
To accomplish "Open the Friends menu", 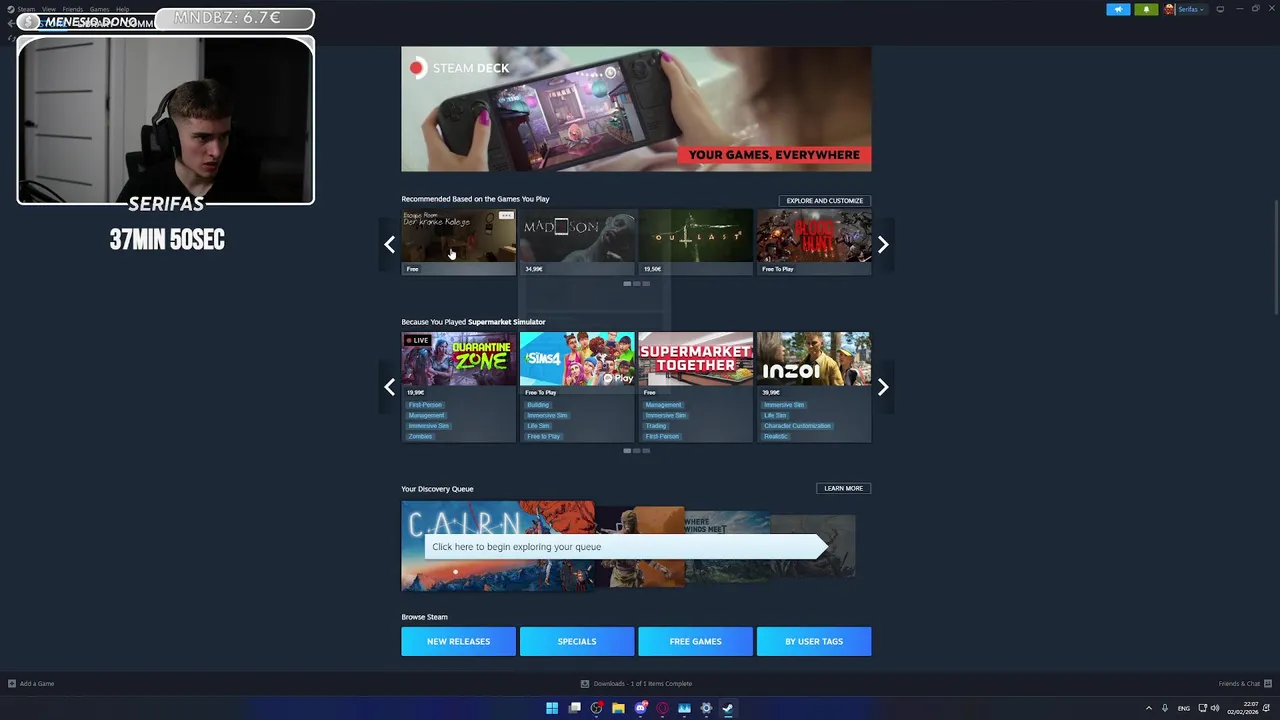I will [73, 9].
